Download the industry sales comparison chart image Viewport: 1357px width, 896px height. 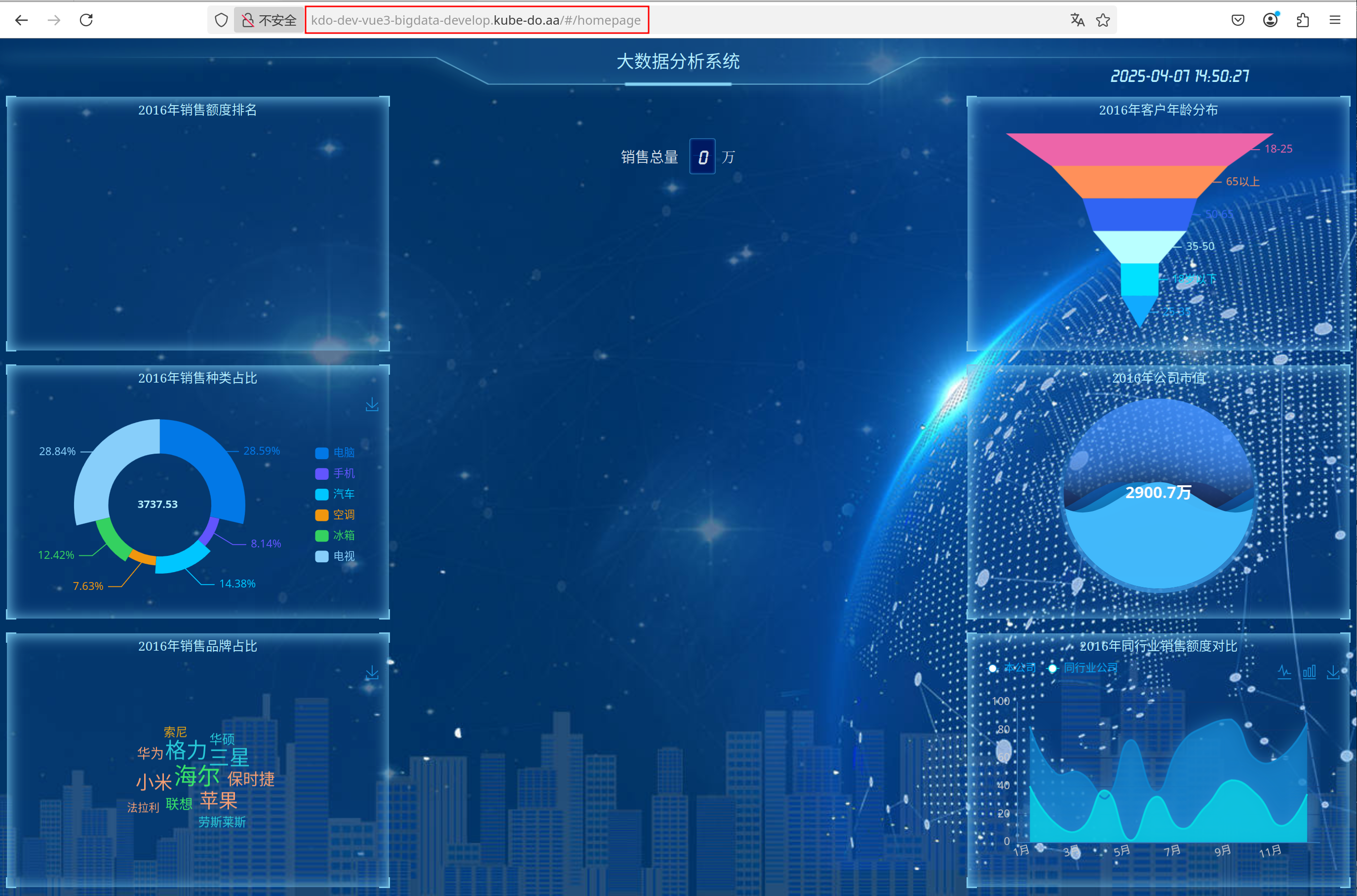(1333, 672)
